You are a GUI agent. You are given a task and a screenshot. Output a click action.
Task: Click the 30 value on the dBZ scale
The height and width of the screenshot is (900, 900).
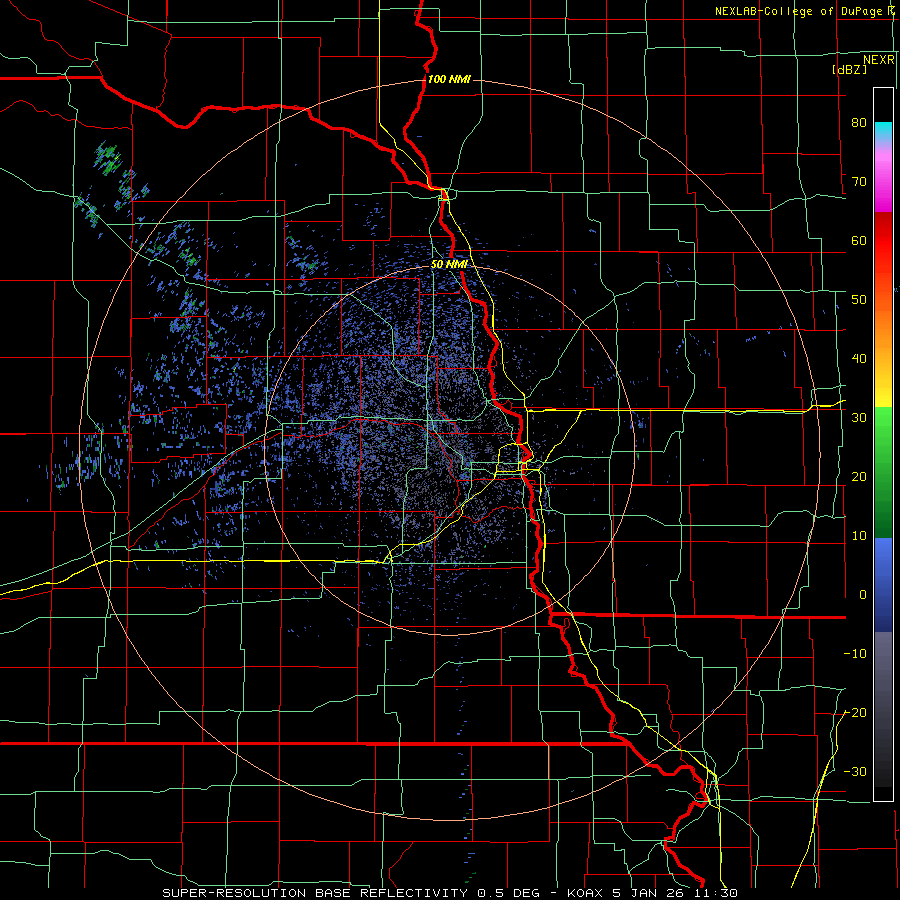pyautogui.click(x=859, y=418)
